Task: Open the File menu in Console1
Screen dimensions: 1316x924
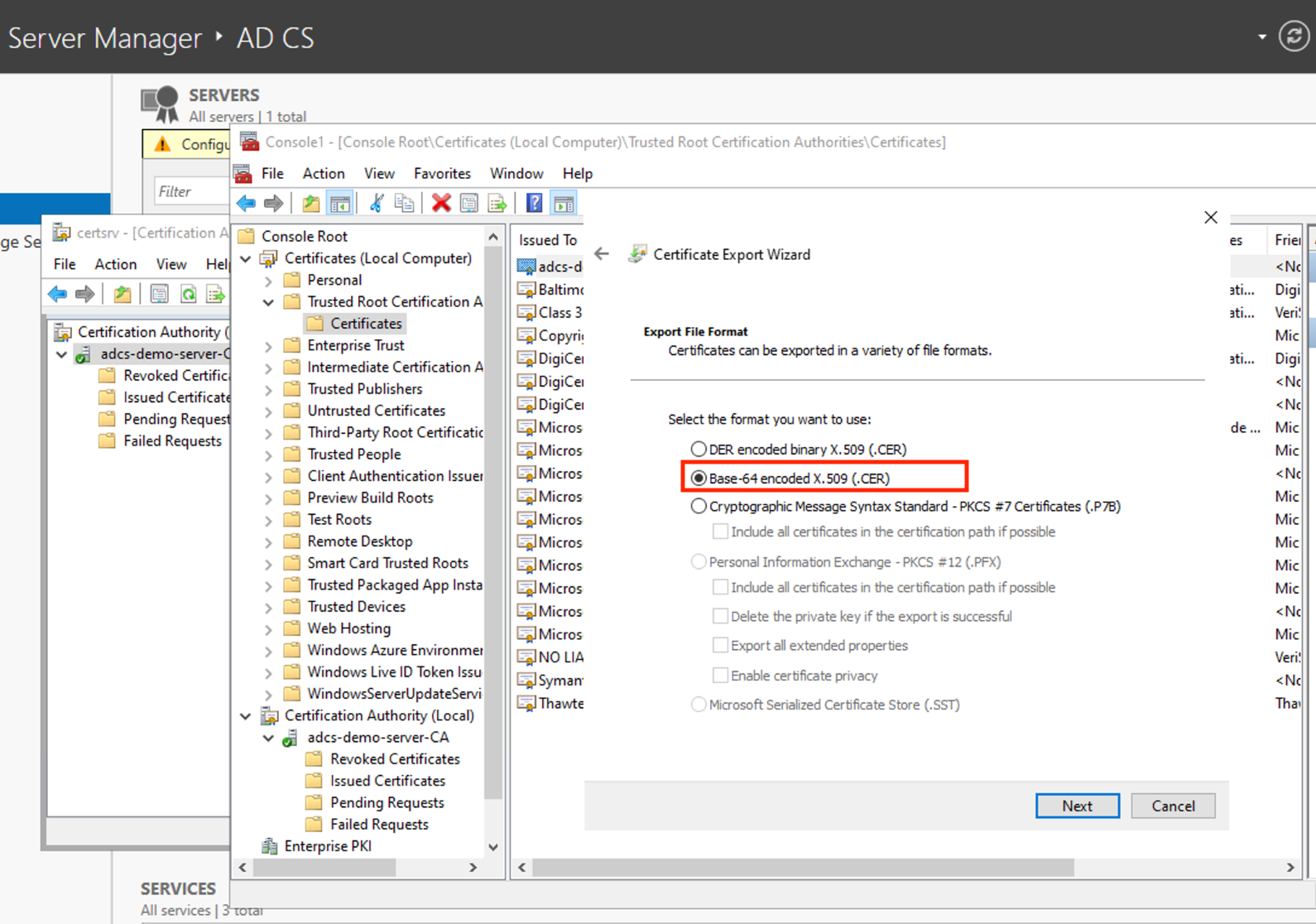Action: 272,173
